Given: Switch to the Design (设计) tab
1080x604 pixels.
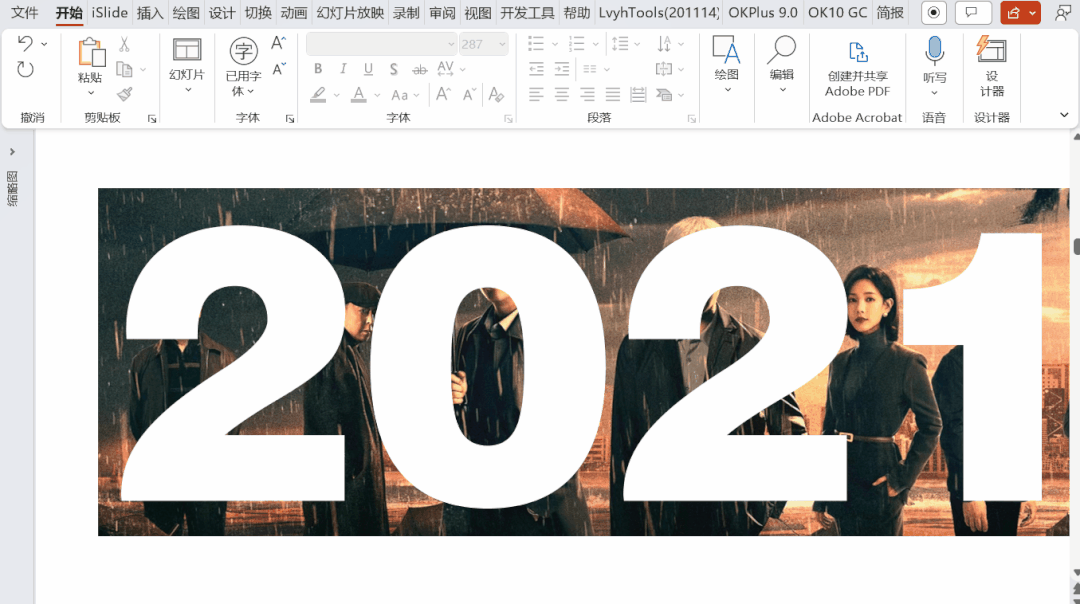Looking at the screenshot, I should 222,12.
